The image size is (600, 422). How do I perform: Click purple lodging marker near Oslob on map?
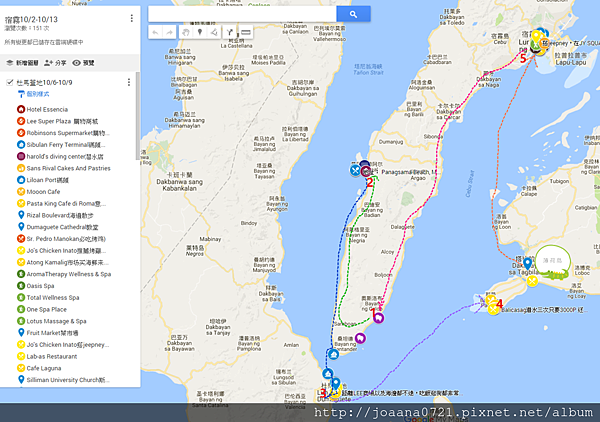[378, 318]
